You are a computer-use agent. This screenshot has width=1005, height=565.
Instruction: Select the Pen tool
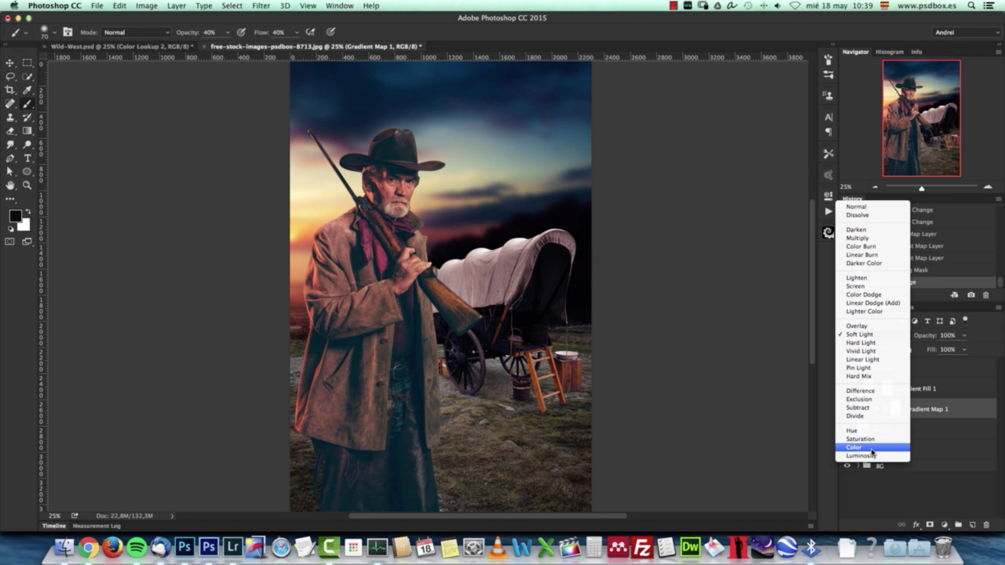10,158
